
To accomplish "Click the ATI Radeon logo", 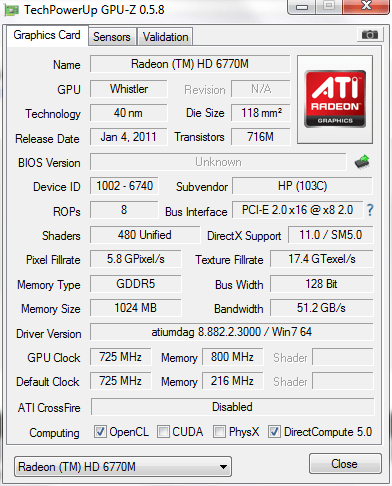I will click(335, 99).
